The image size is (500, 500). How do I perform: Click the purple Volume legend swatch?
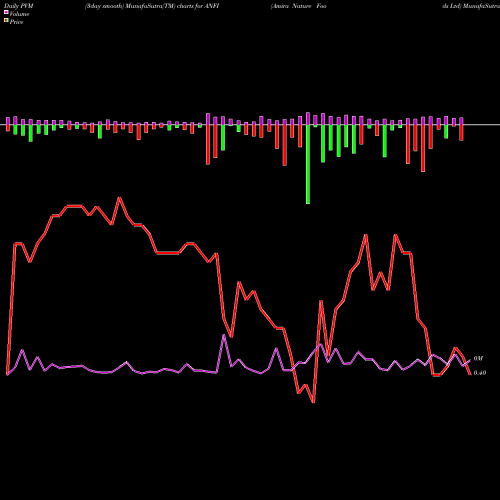6,12
